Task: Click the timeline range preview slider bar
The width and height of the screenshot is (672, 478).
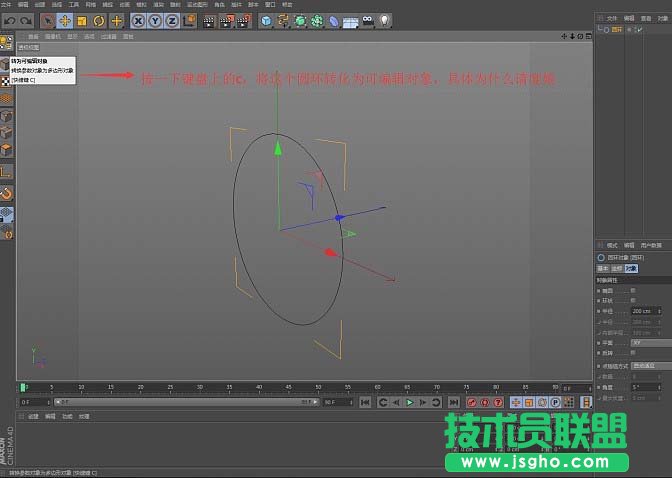Action: click(186, 402)
